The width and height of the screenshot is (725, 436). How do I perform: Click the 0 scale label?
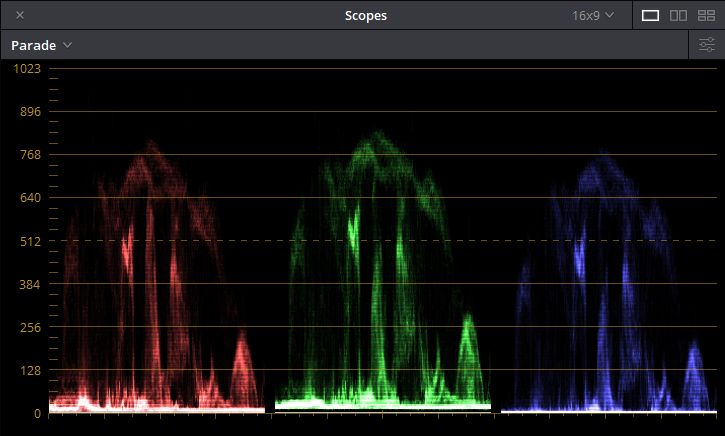(37, 414)
